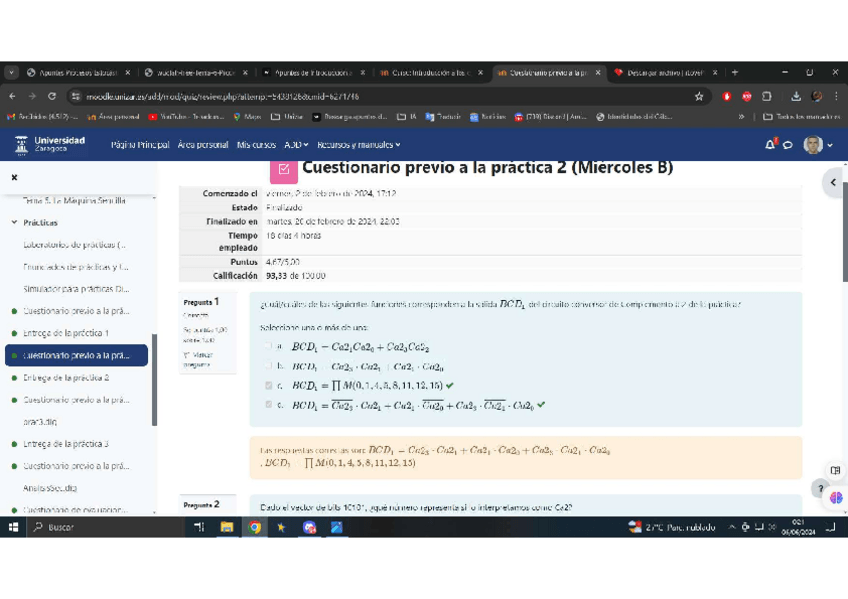
Task: Open Task View in taskbar
Action: [199, 527]
